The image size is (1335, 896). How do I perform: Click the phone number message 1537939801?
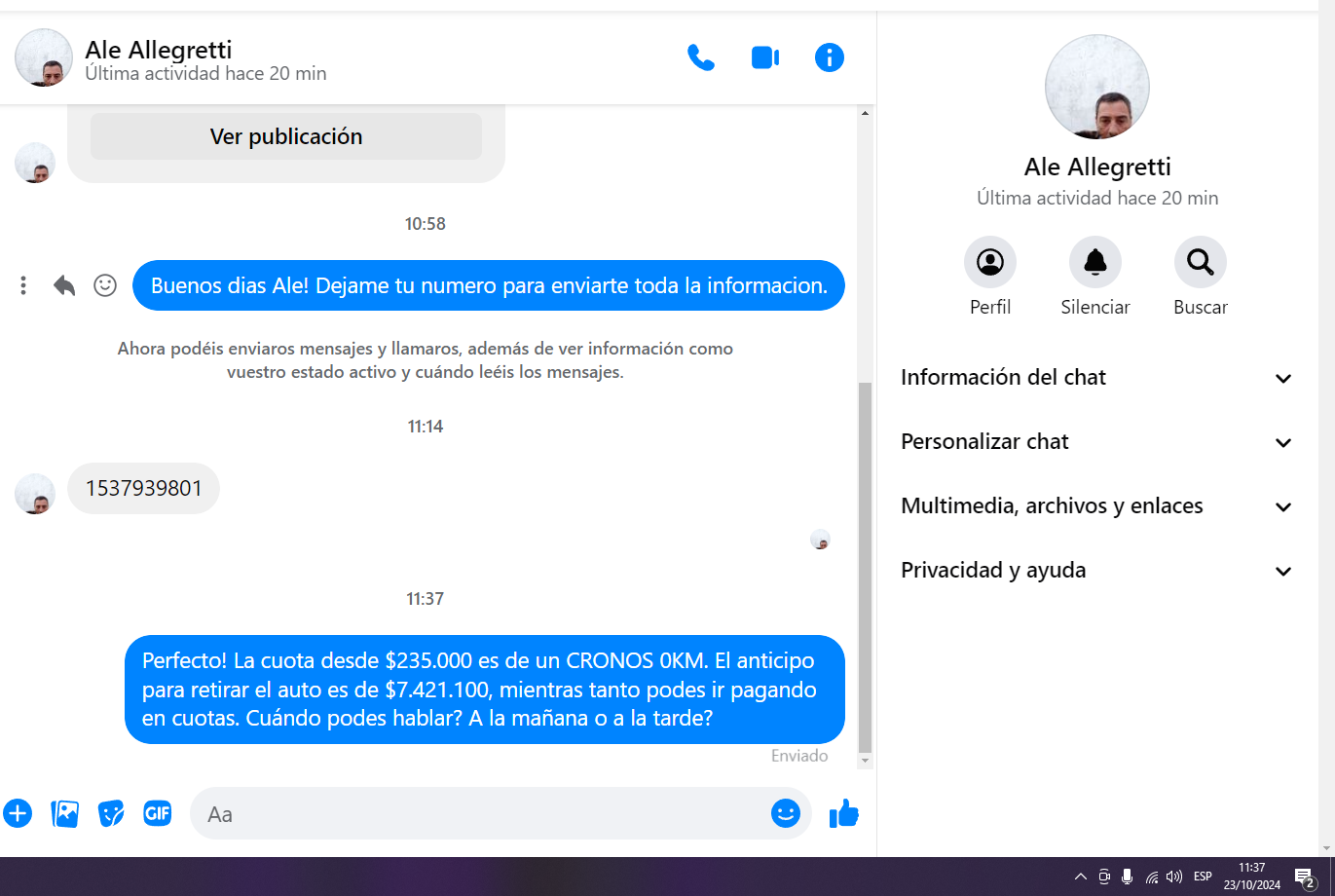pos(143,488)
